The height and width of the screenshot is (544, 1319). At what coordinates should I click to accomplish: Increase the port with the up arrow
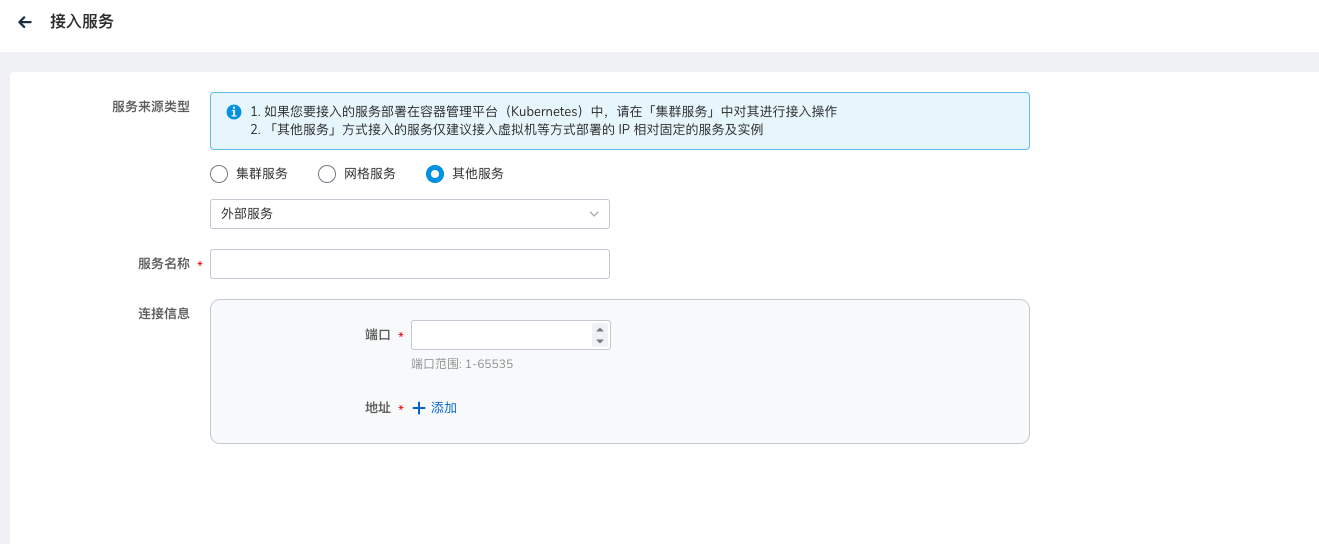point(599,329)
